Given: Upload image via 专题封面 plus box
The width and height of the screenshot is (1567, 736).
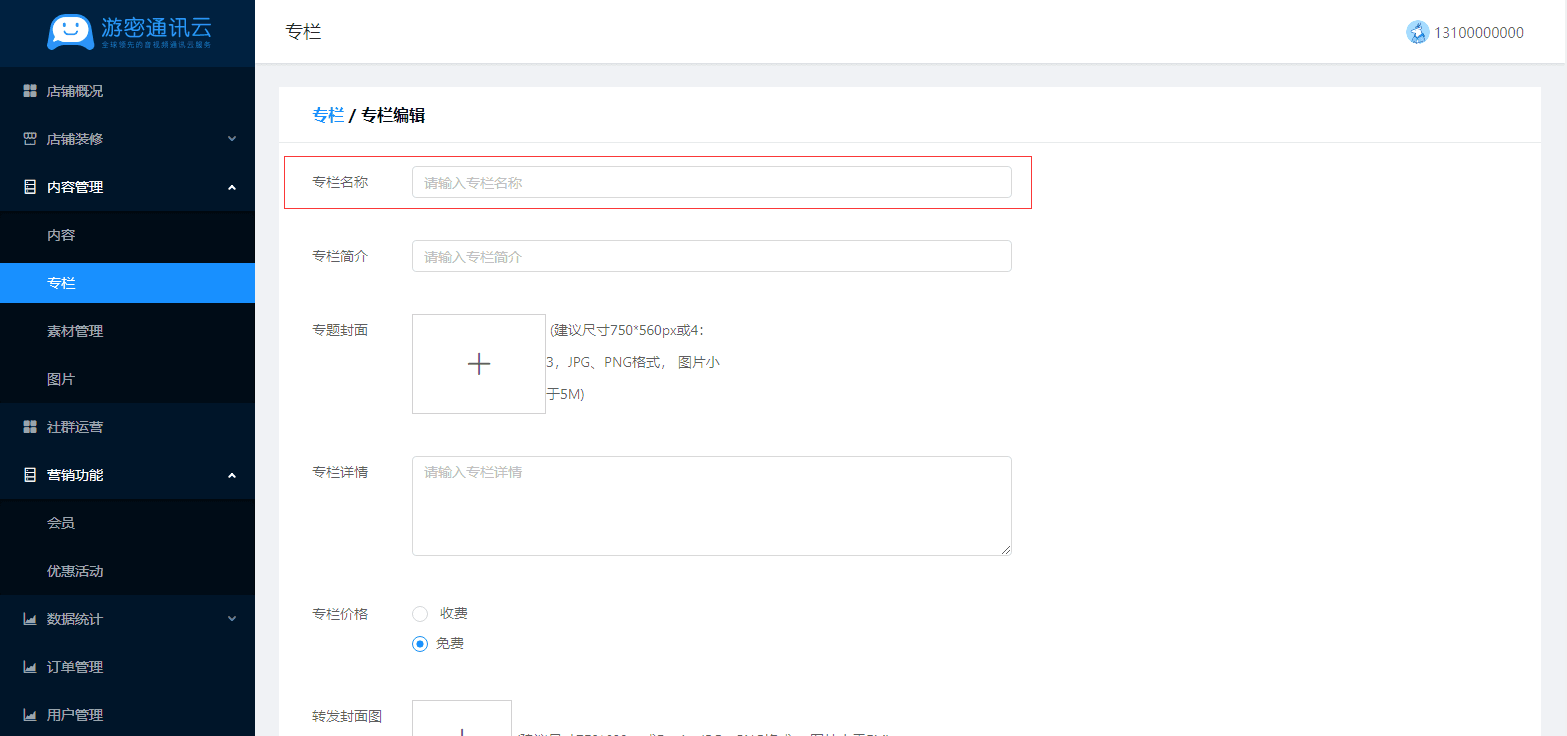Looking at the screenshot, I should click(x=478, y=364).
